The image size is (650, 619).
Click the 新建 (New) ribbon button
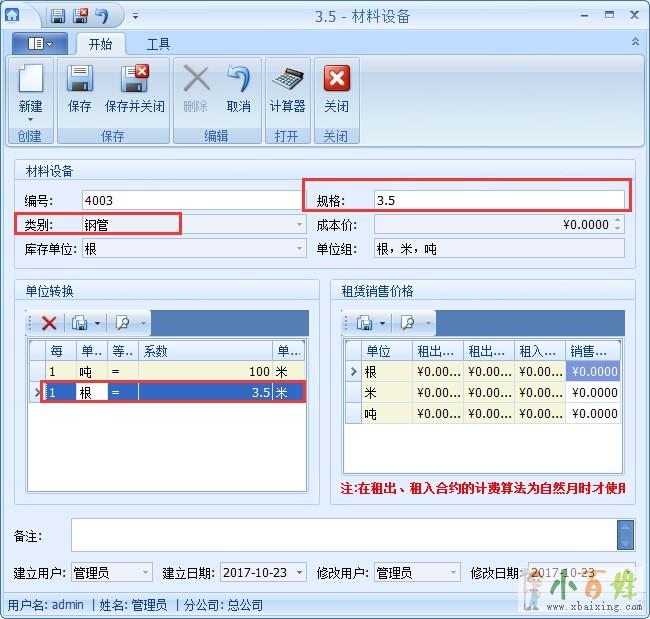click(x=30, y=90)
